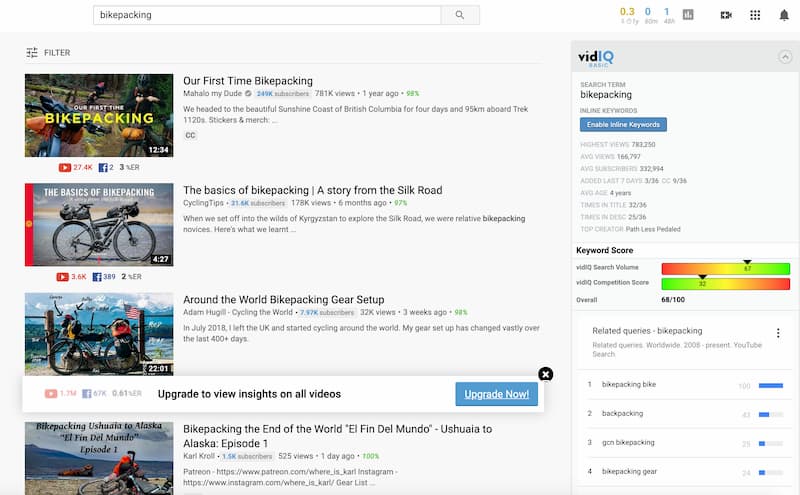Click the vidIQ Basic logo
800x495 pixels.
coord(595,58)
